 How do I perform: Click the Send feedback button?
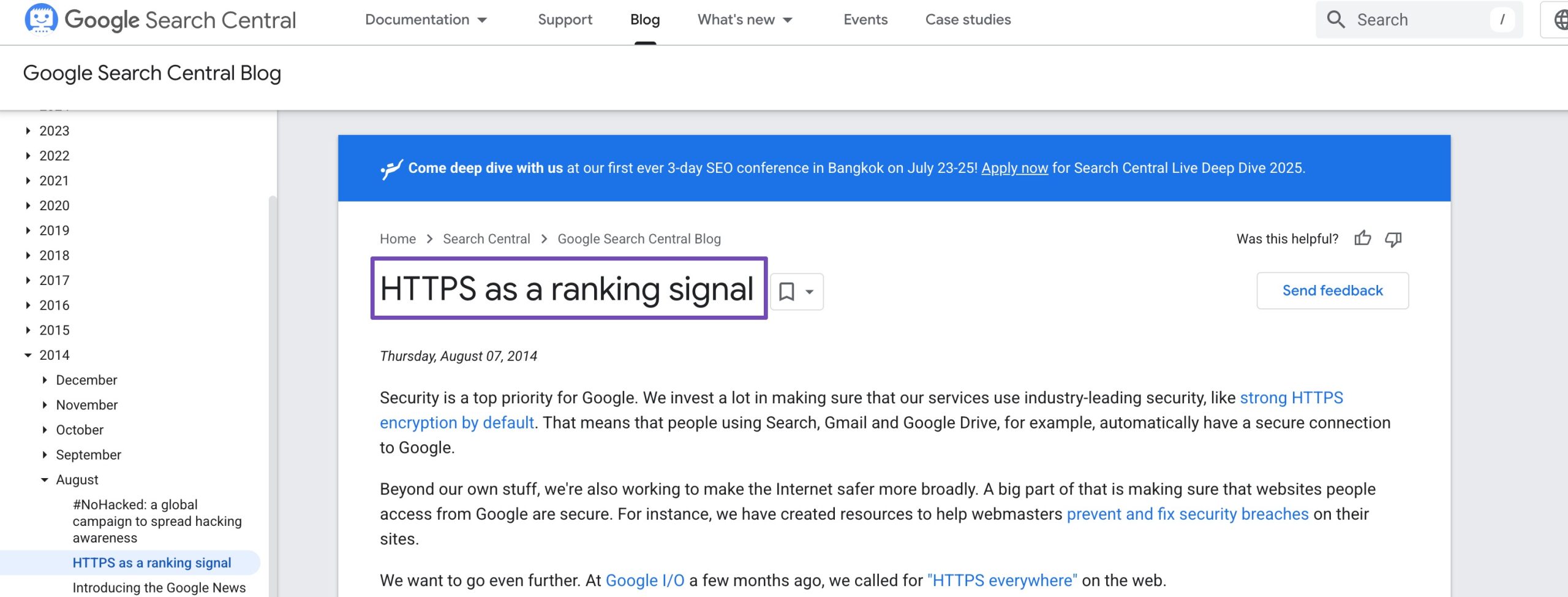[1333, 290]
